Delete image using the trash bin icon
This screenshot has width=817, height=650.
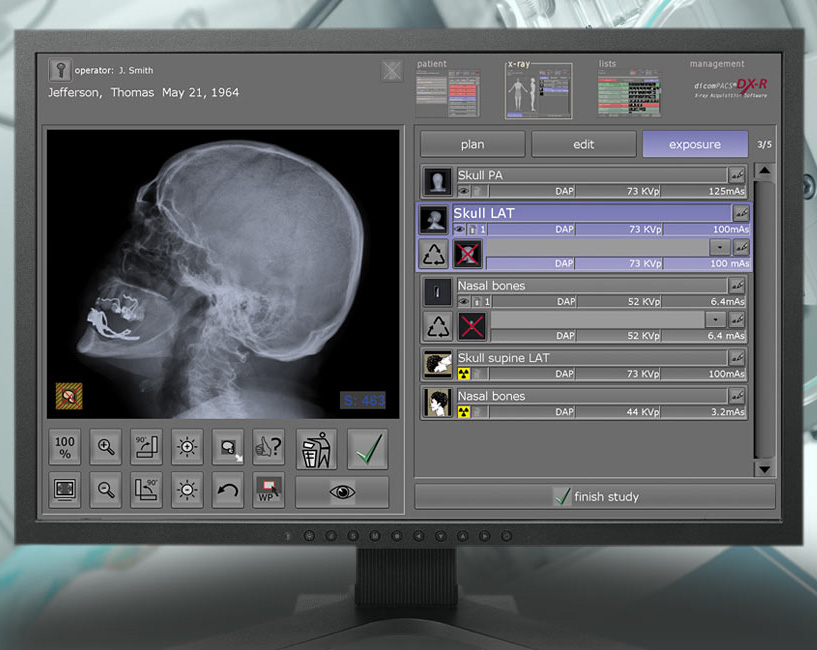click(316, 449)
